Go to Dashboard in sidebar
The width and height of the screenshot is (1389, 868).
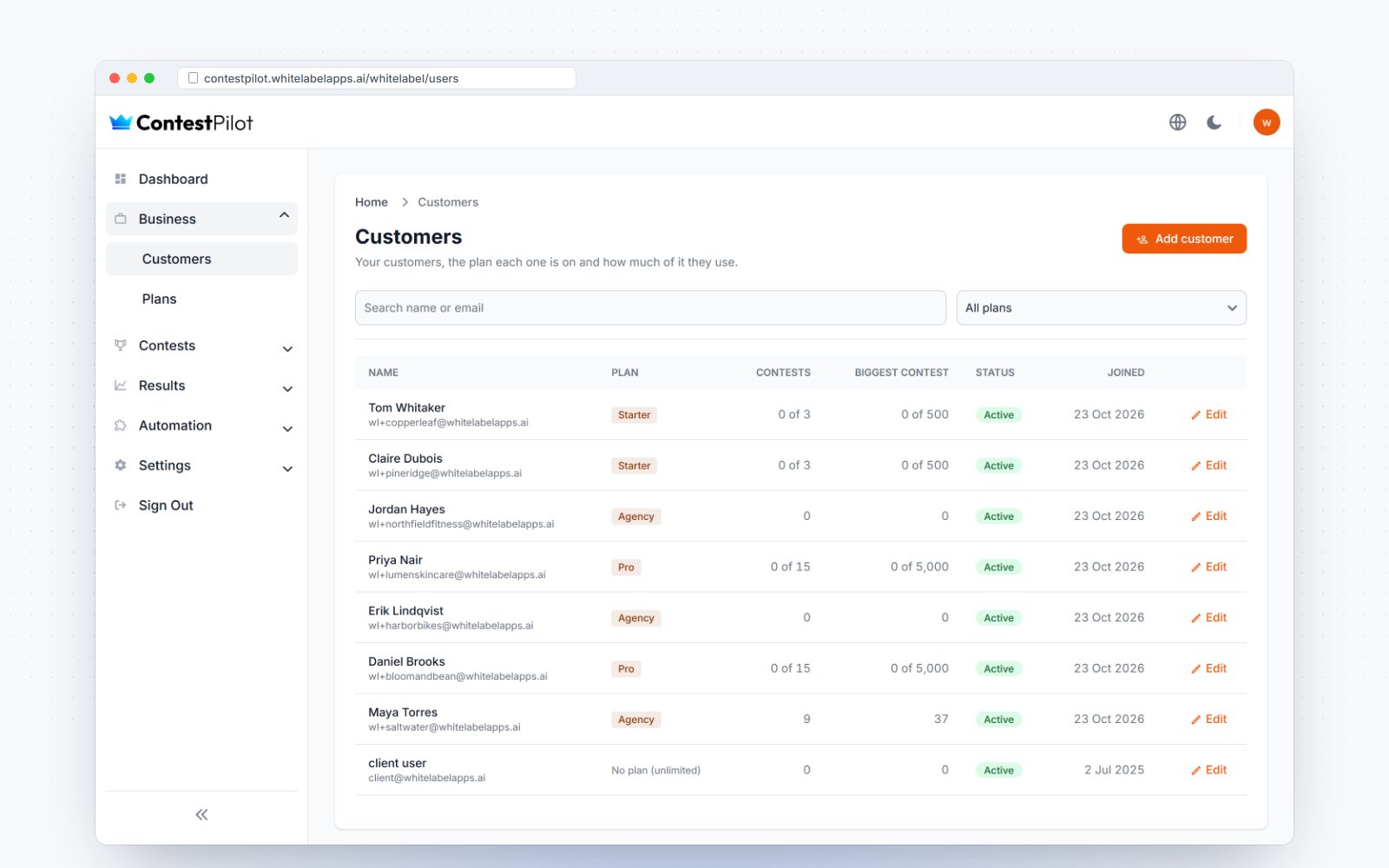point(201,179)
